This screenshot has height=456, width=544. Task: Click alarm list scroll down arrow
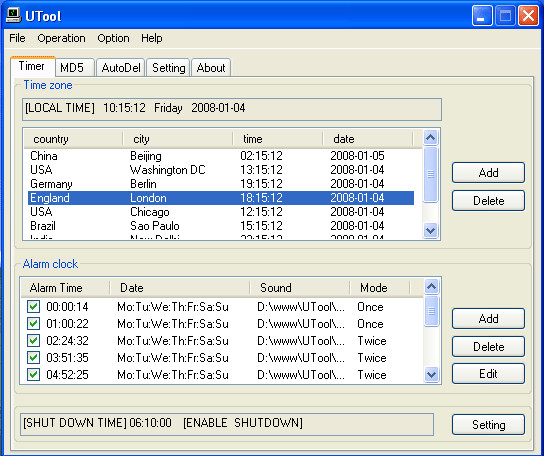431,375
